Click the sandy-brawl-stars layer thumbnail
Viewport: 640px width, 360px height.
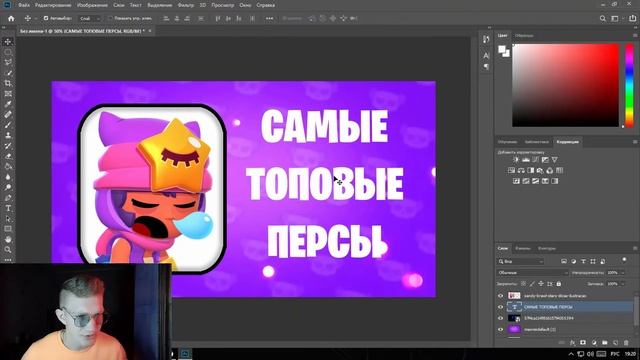coord(514,296)
